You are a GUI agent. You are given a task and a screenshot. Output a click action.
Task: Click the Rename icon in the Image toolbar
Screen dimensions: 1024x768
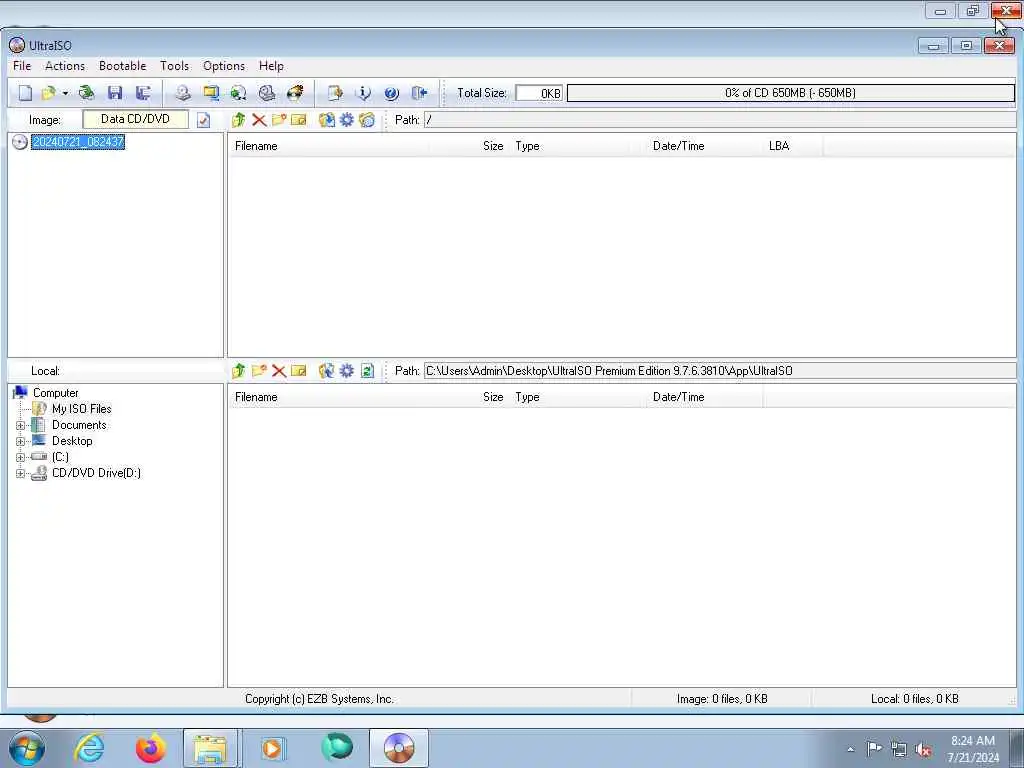coord(299,120)
